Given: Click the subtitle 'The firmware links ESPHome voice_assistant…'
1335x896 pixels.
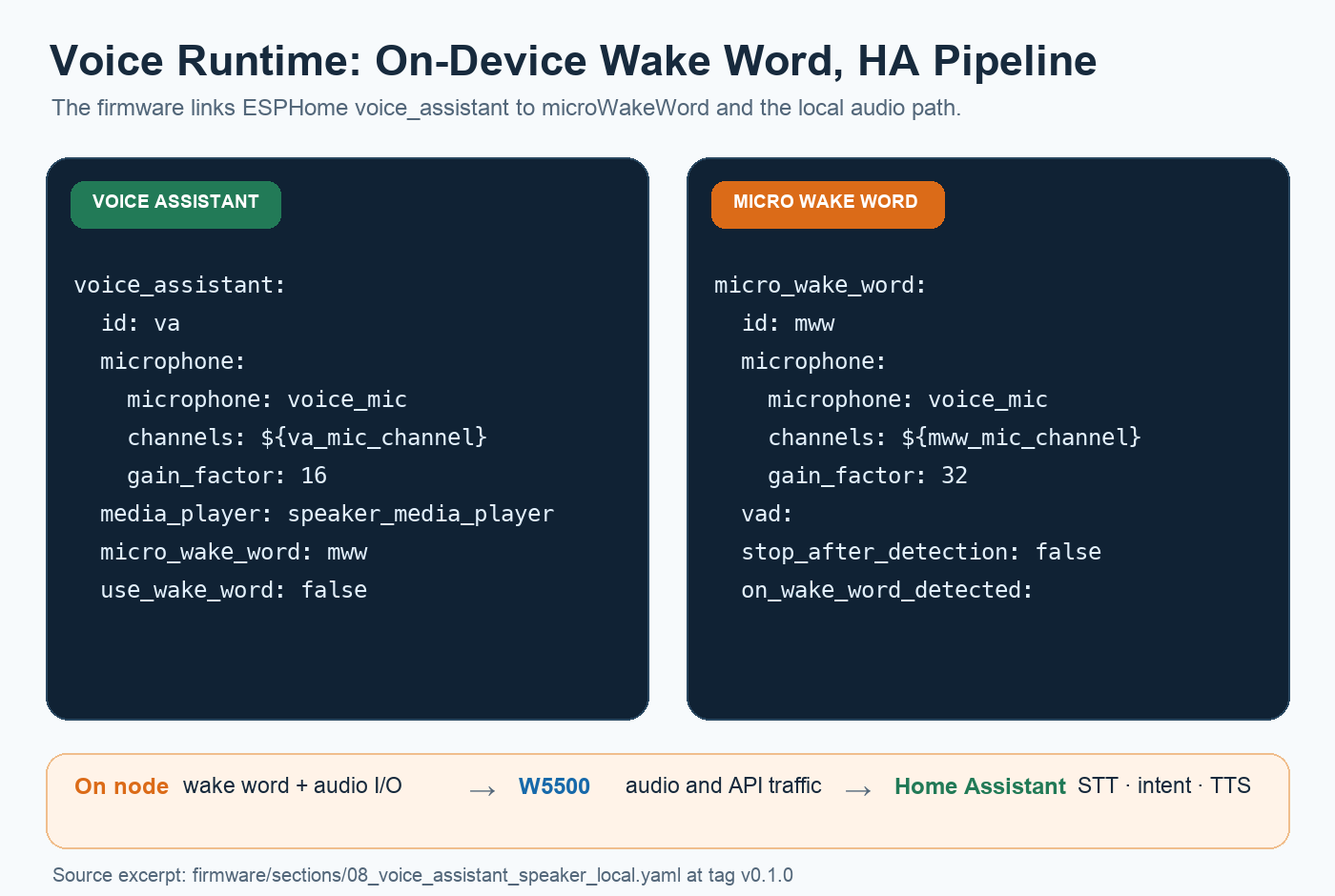Looking at the screenshot, I should click(506, 108).
